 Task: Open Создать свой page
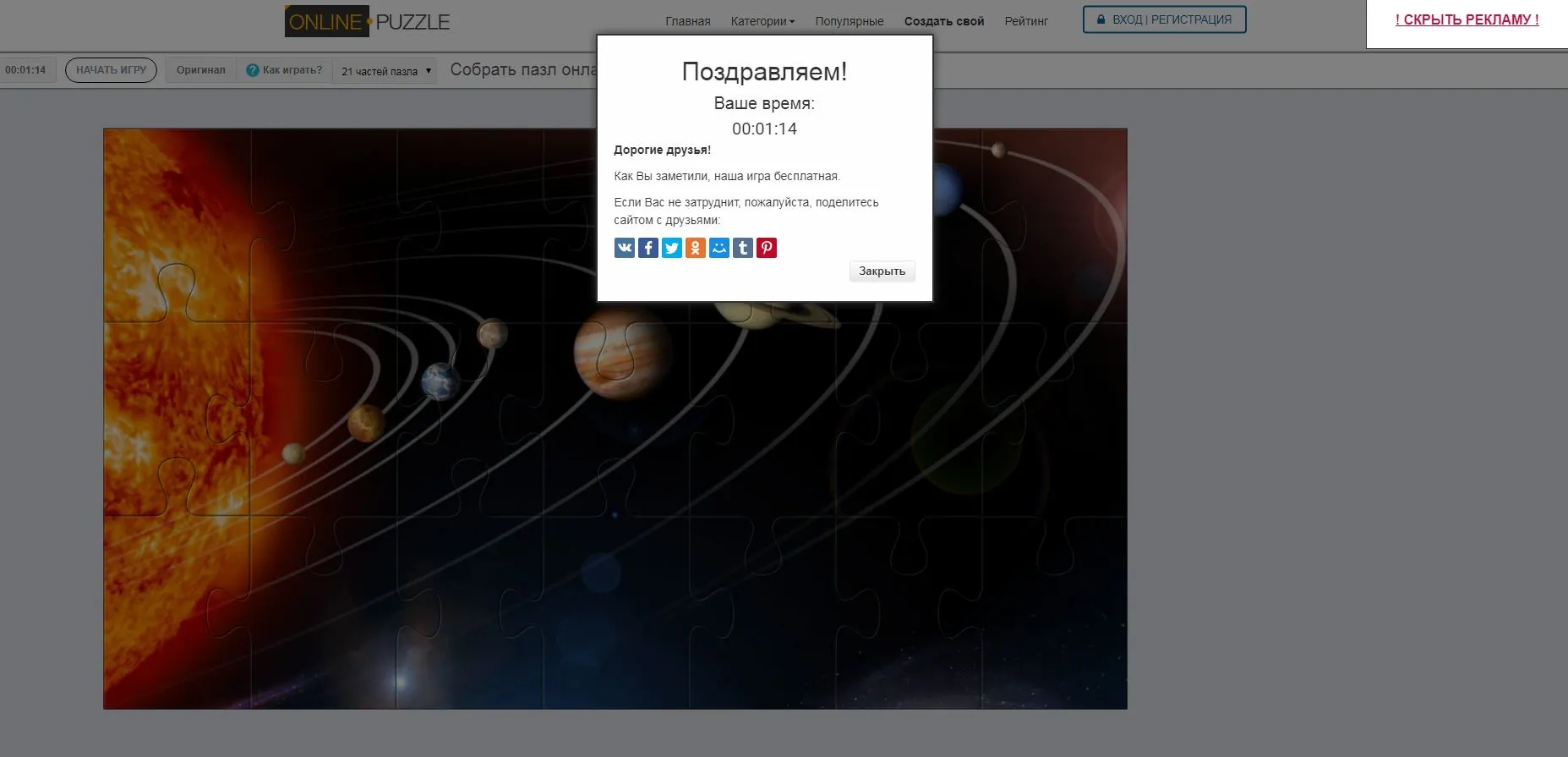pyautogui.click(x=944, y=21)
